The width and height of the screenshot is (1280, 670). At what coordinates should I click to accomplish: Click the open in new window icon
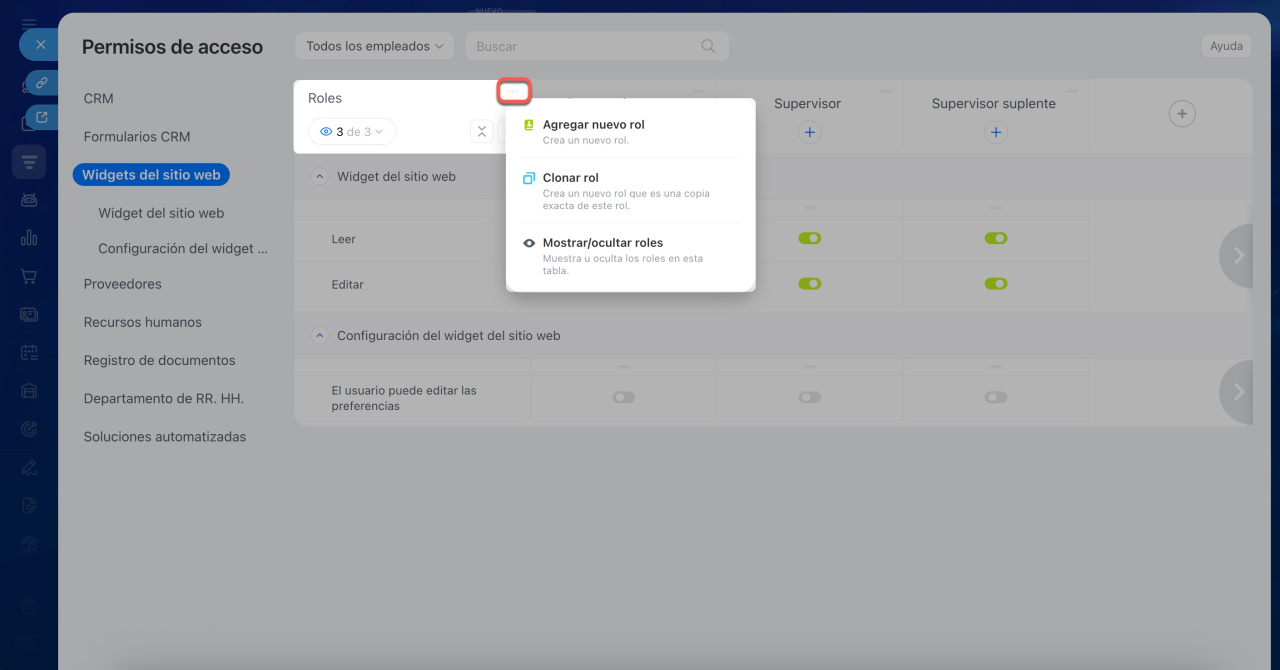click(x=42, y=117)
